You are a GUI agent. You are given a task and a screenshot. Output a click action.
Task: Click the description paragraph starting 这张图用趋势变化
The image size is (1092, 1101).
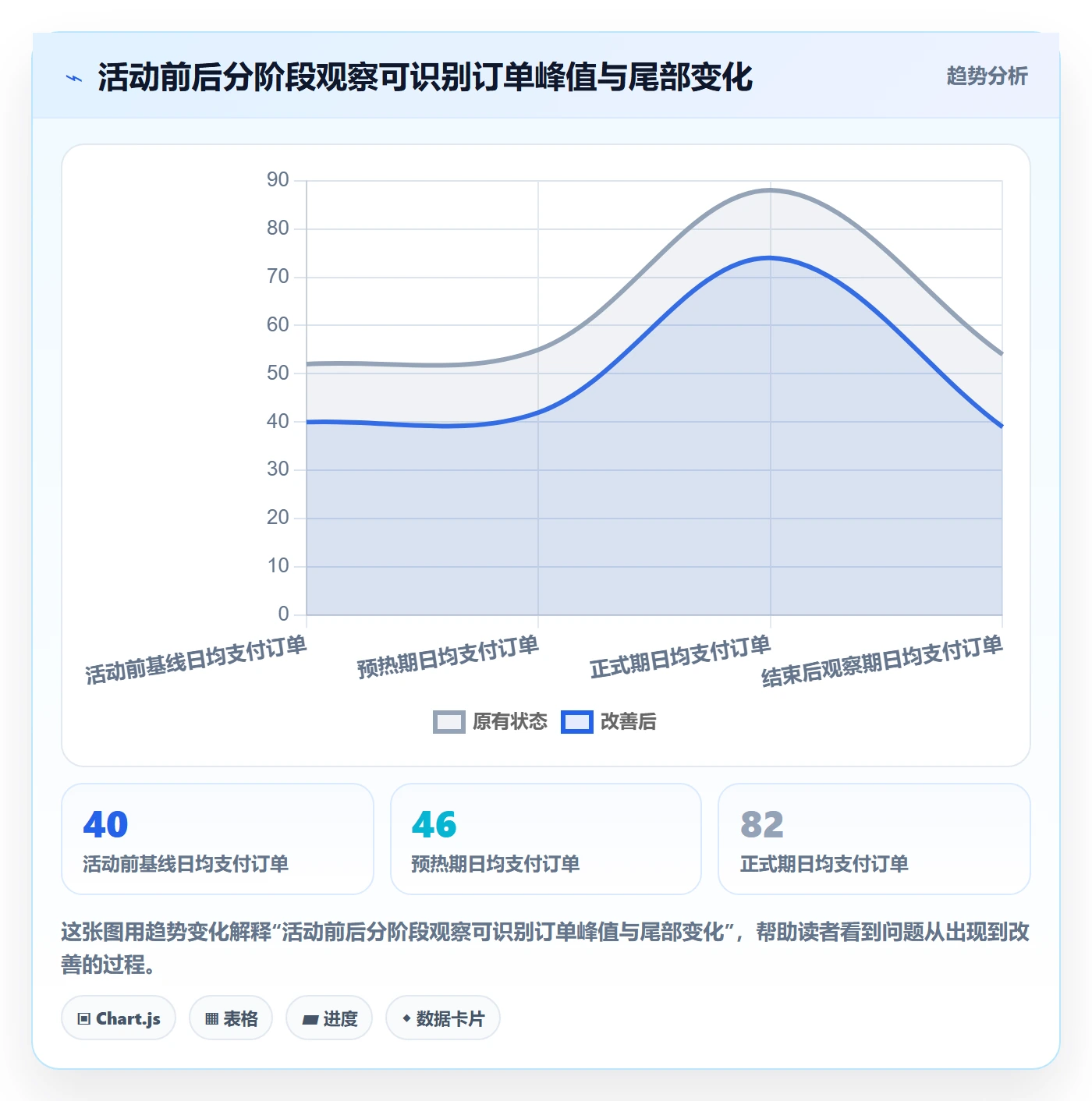point(545,948)
